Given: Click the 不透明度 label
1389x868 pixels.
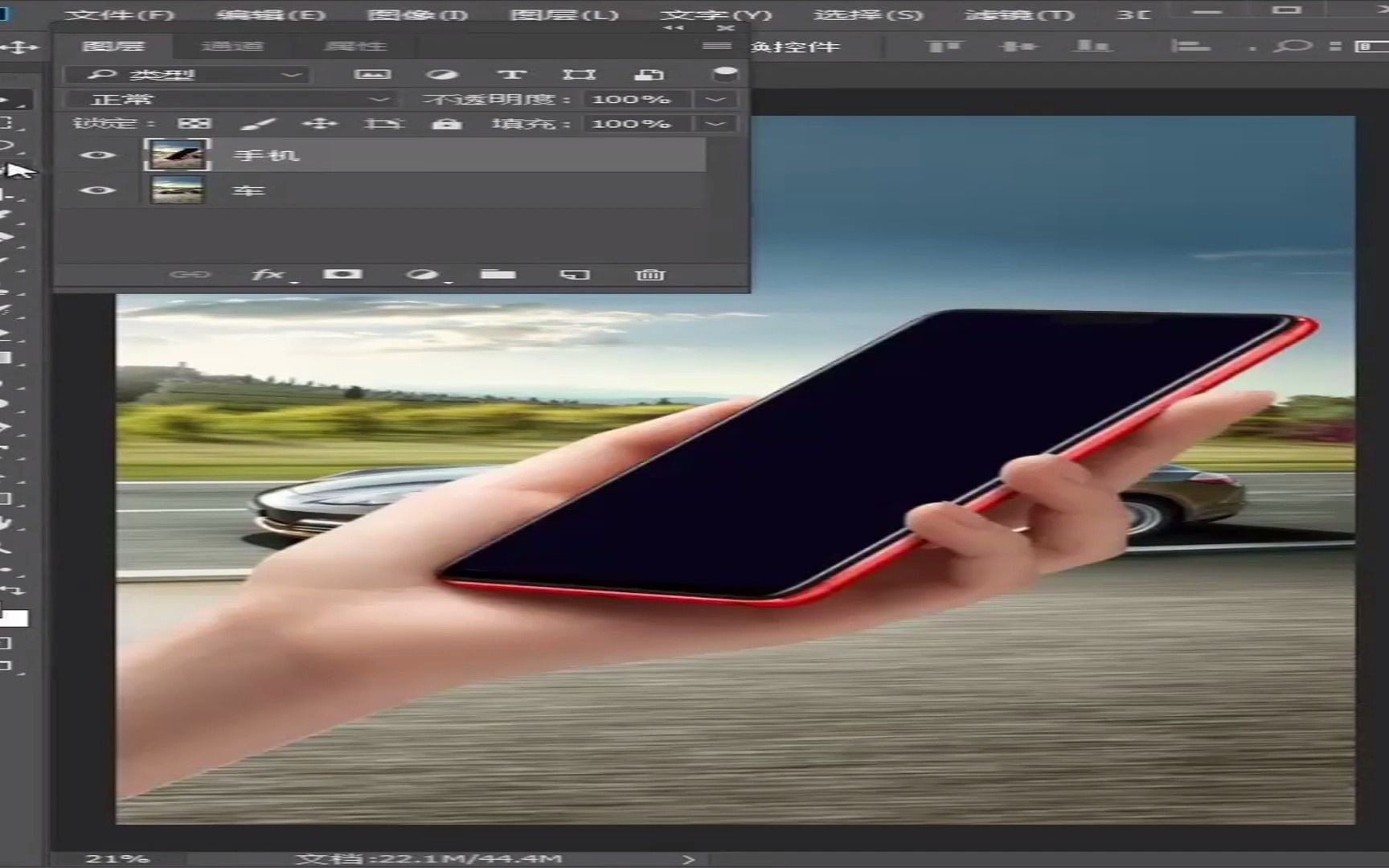Looking at the screenshot, I should (496, 100).
